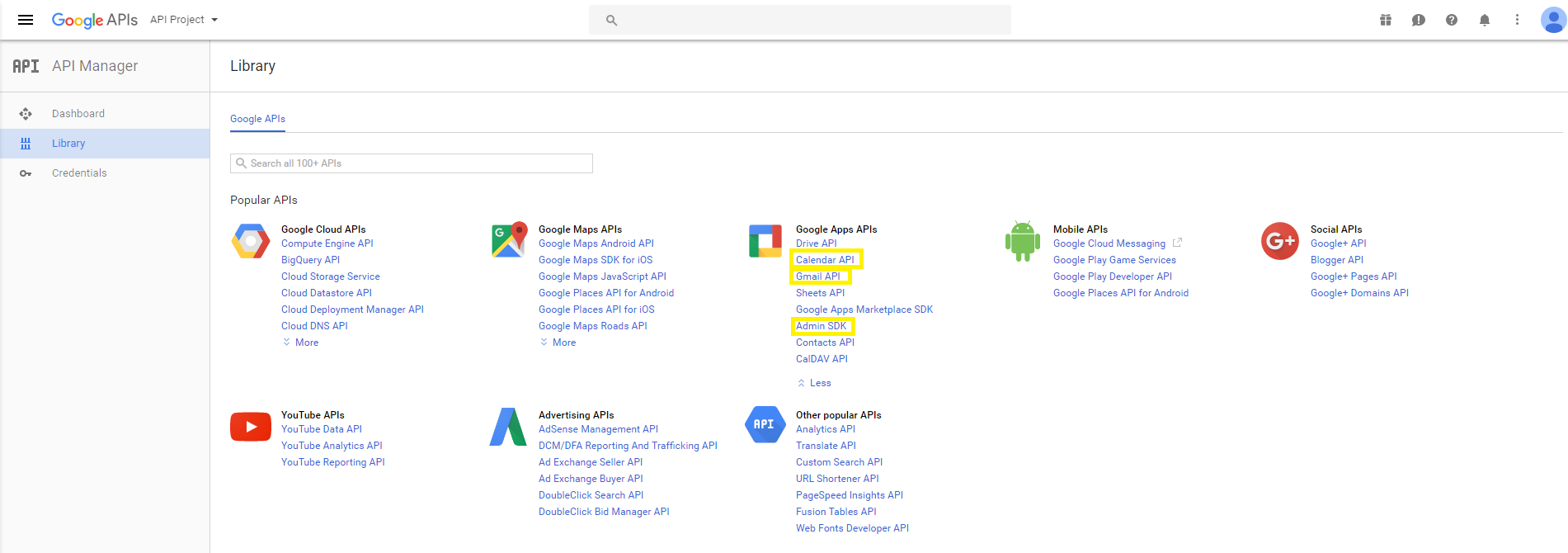Go to Dashboard in the sidebar
1568x553 pixels.
[x=78, y=114]
